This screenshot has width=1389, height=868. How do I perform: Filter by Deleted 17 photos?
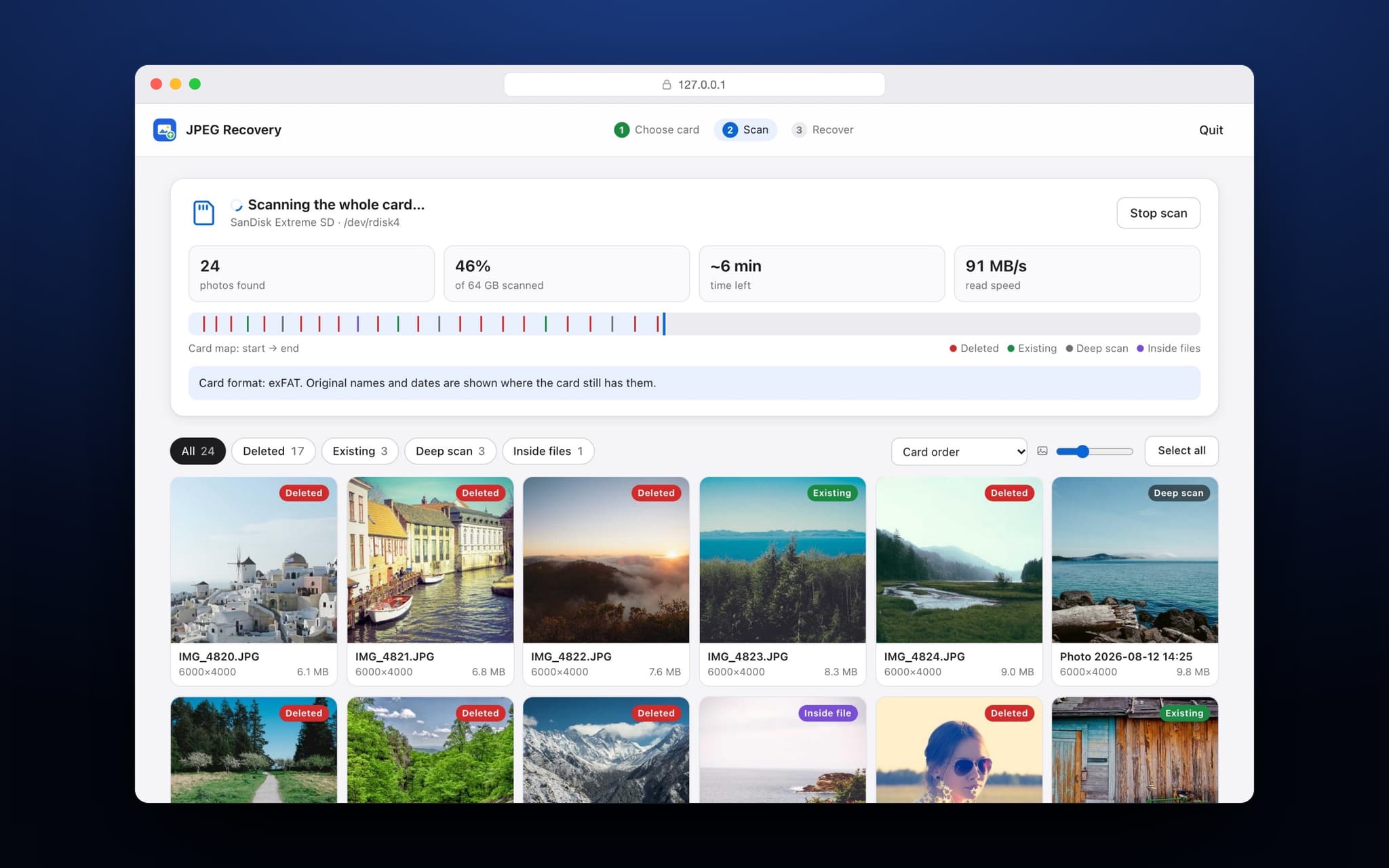point(273,451)
